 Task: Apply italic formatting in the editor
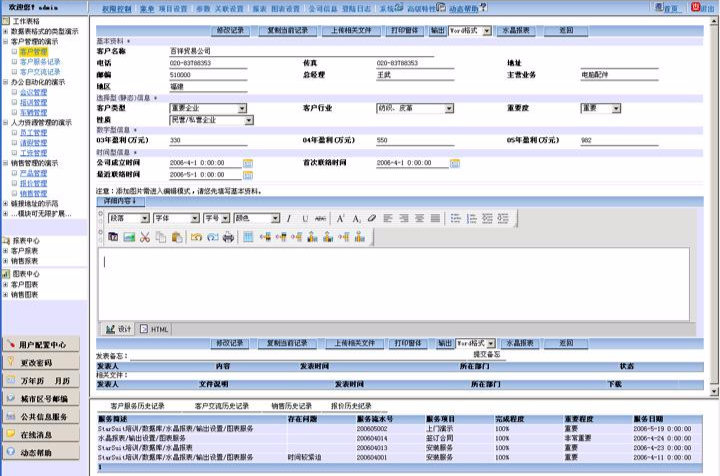[x=289, y=218]
